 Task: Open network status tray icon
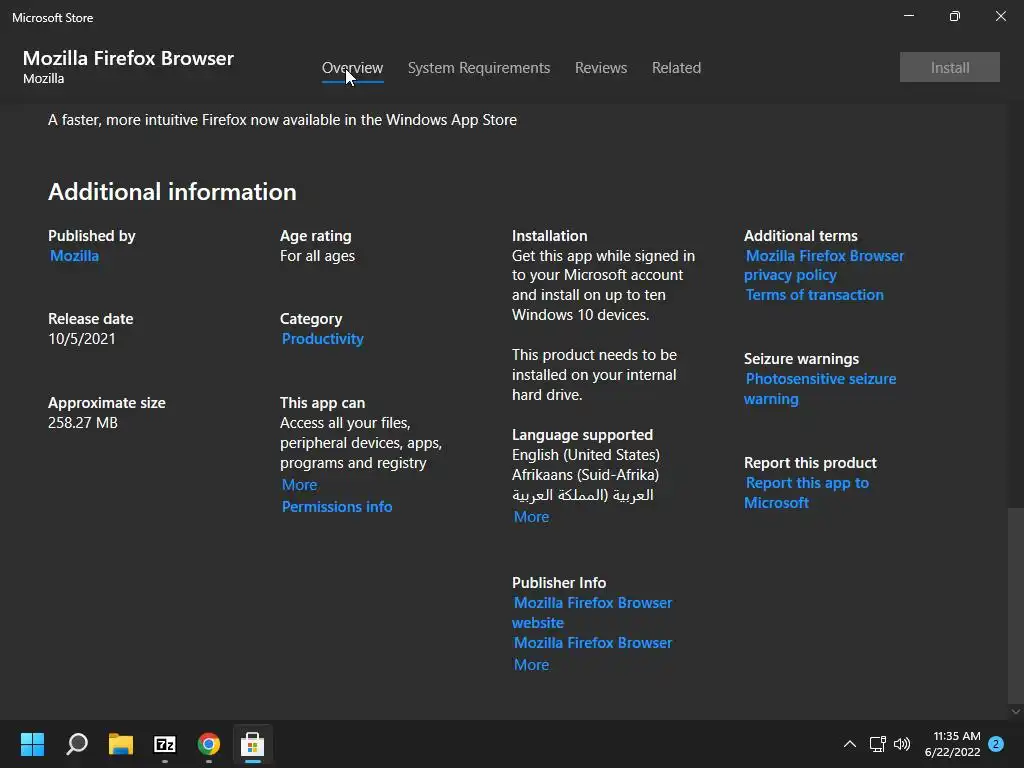(x=877, y=744)
